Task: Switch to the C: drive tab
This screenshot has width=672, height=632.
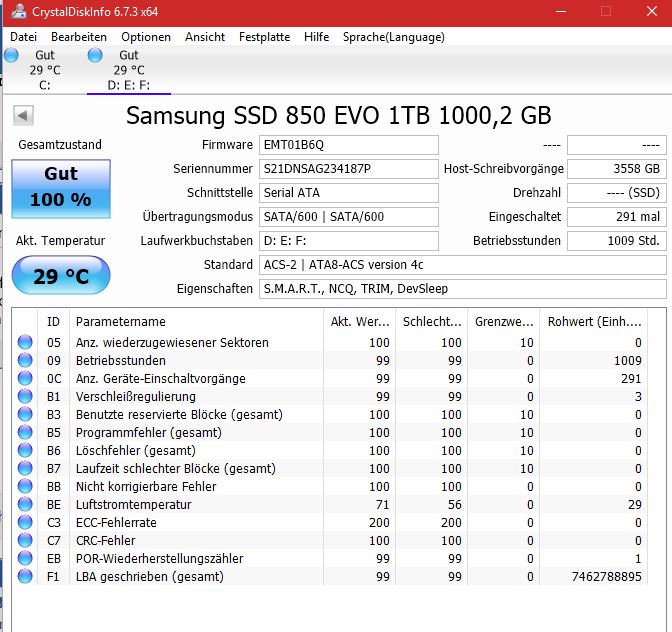Action: click(43, 70)
